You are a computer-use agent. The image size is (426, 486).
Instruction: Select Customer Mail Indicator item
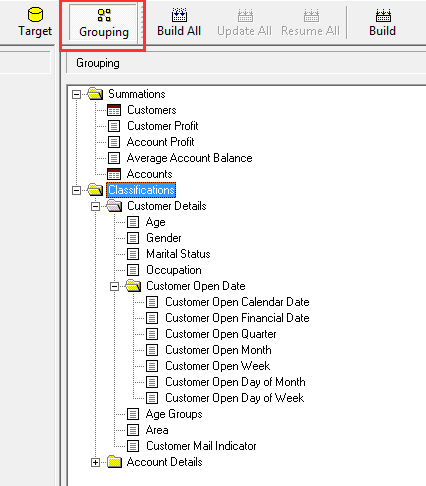point(201,446)
